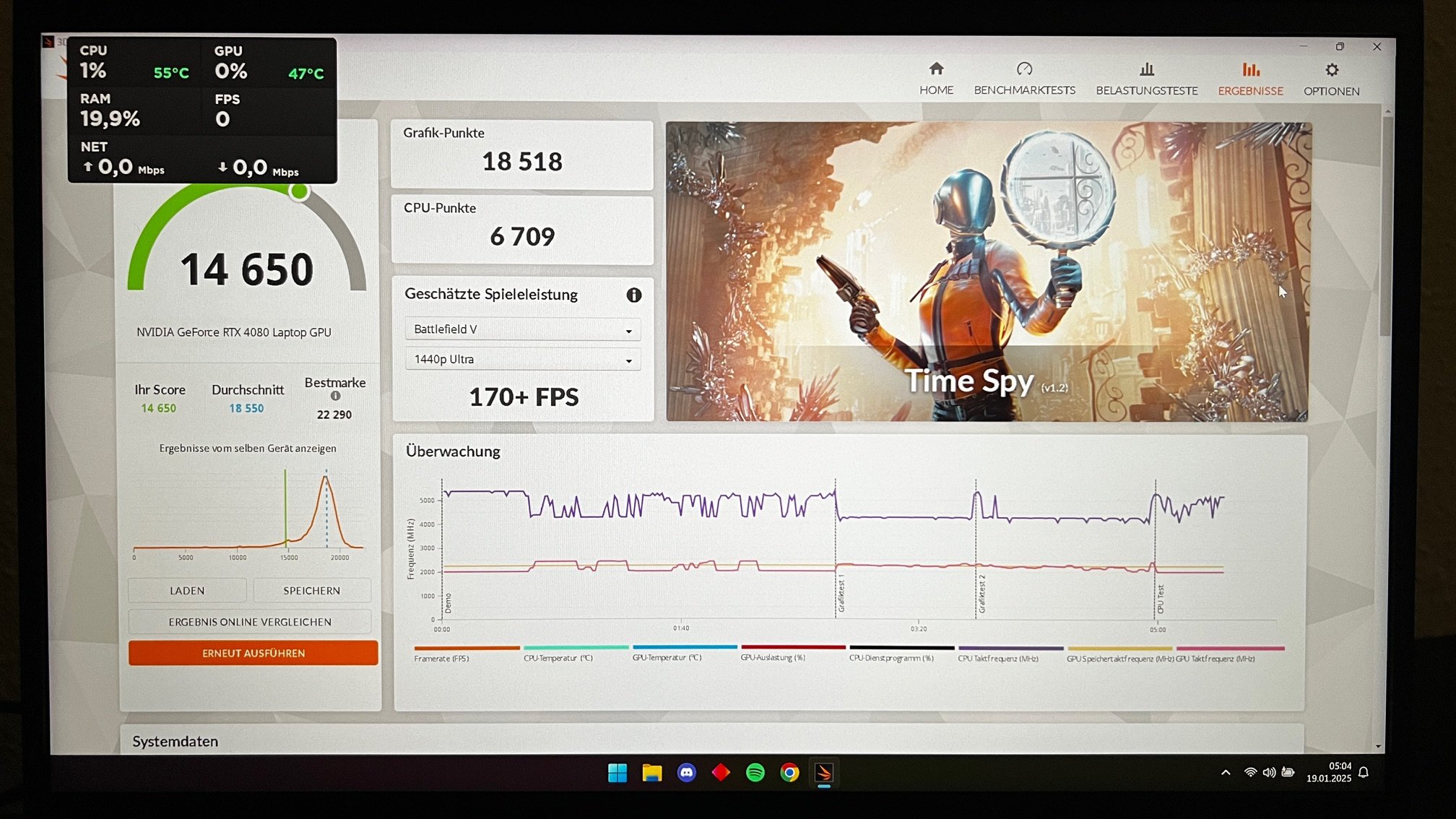Open the Home navigation icon

coord(936,69)
